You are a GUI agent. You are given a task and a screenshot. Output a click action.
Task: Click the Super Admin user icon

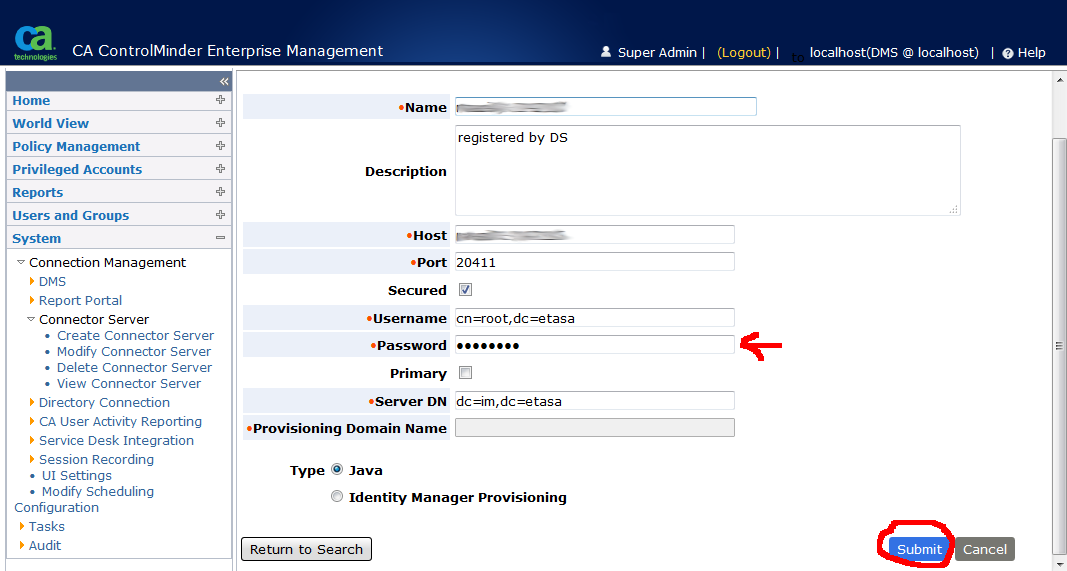pos(606,52)
